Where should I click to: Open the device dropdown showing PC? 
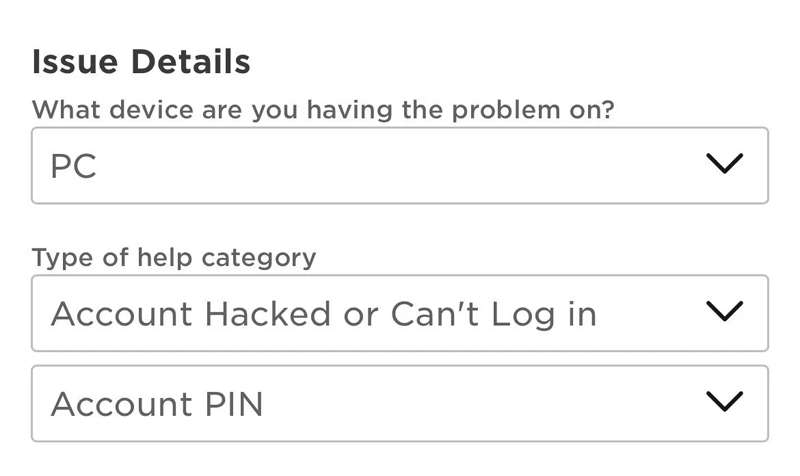tap(399, 165)
